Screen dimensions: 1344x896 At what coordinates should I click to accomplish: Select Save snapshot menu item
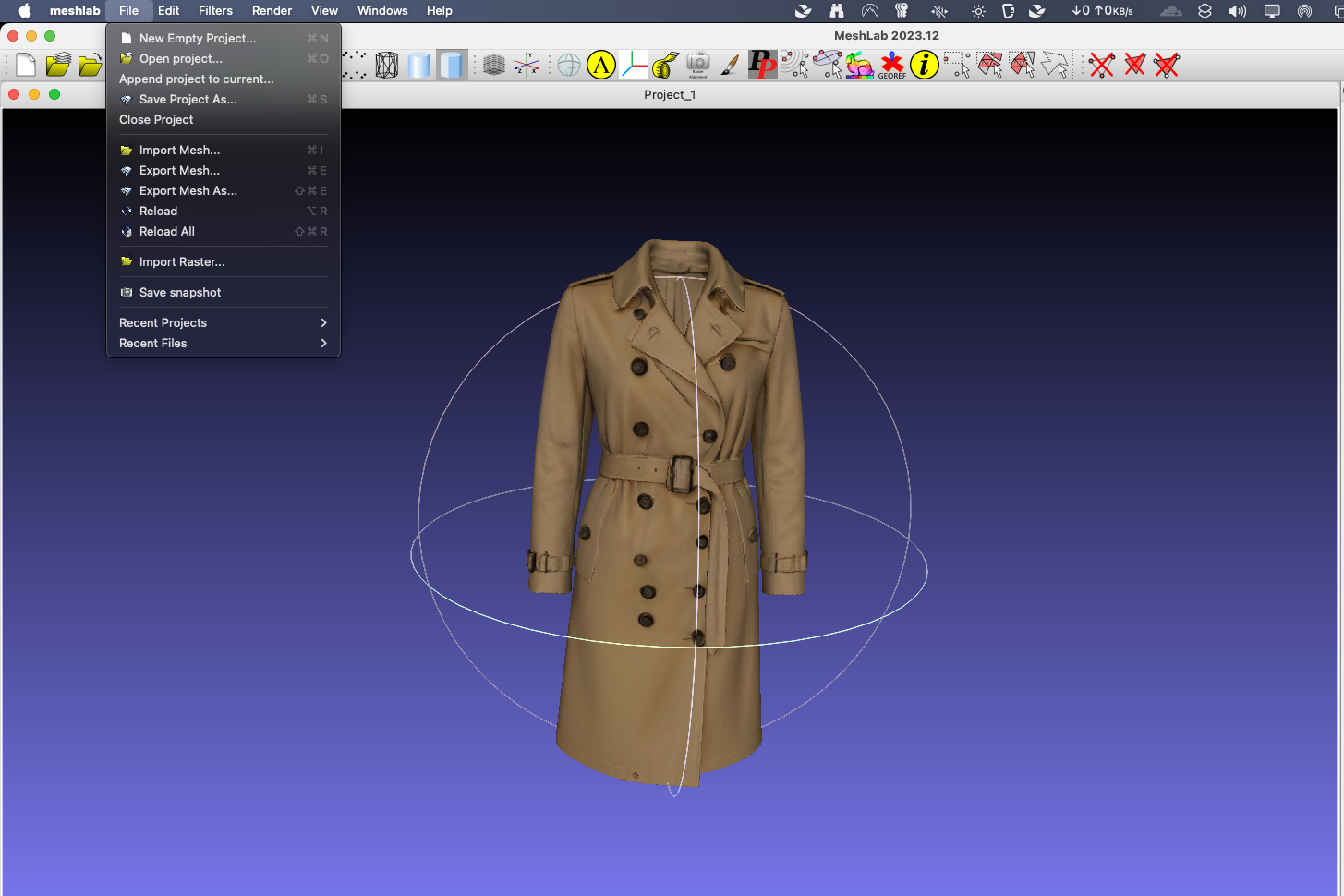[x=224, y=292]
